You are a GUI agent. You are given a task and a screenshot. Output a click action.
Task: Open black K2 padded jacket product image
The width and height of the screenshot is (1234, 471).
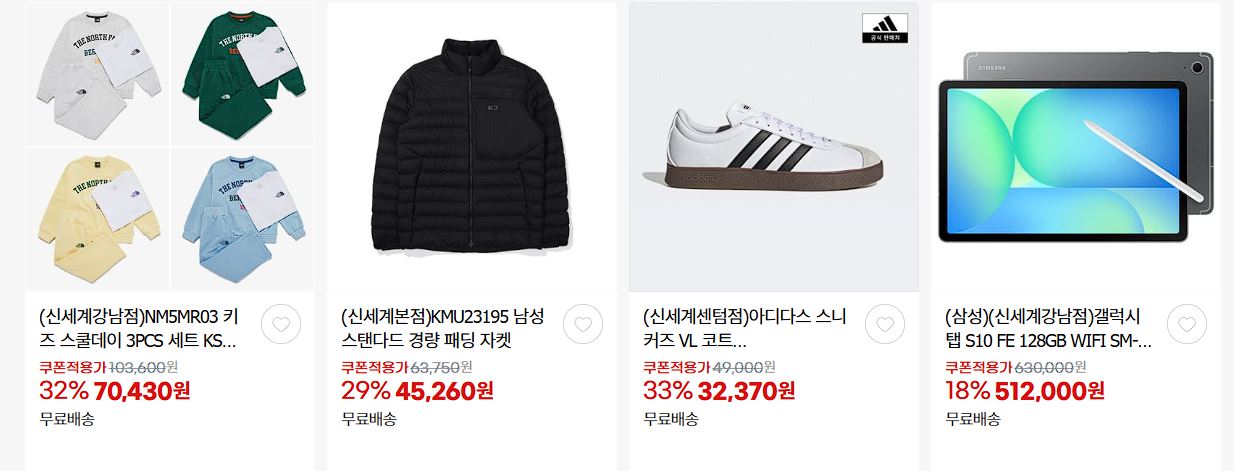coord(471,147)
